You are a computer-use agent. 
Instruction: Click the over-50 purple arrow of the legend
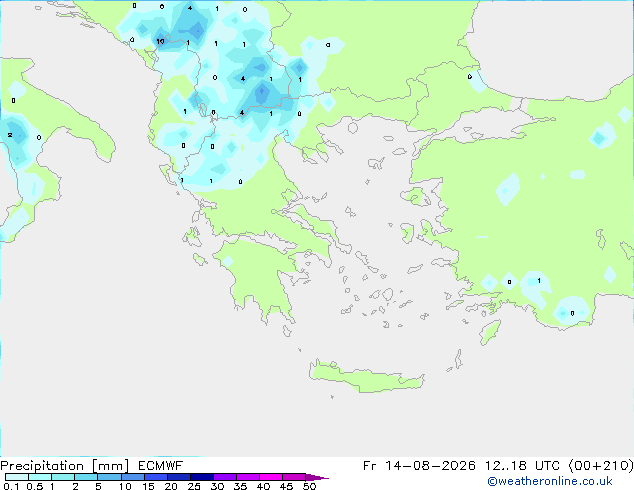(x=317, y=477)
